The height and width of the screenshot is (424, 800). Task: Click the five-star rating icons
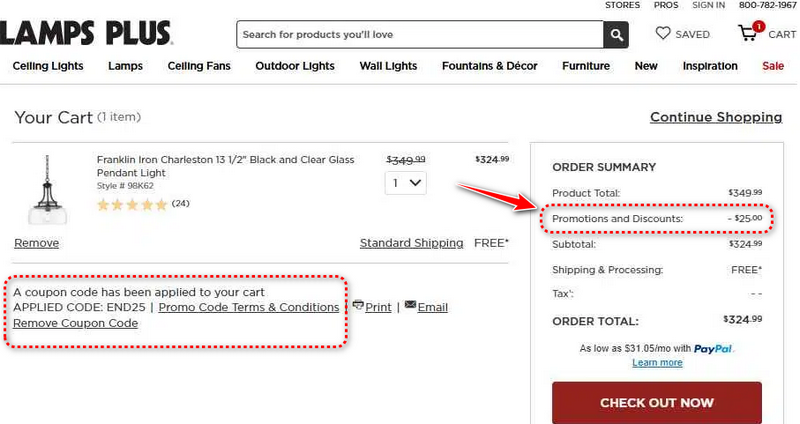pos(132,204)
